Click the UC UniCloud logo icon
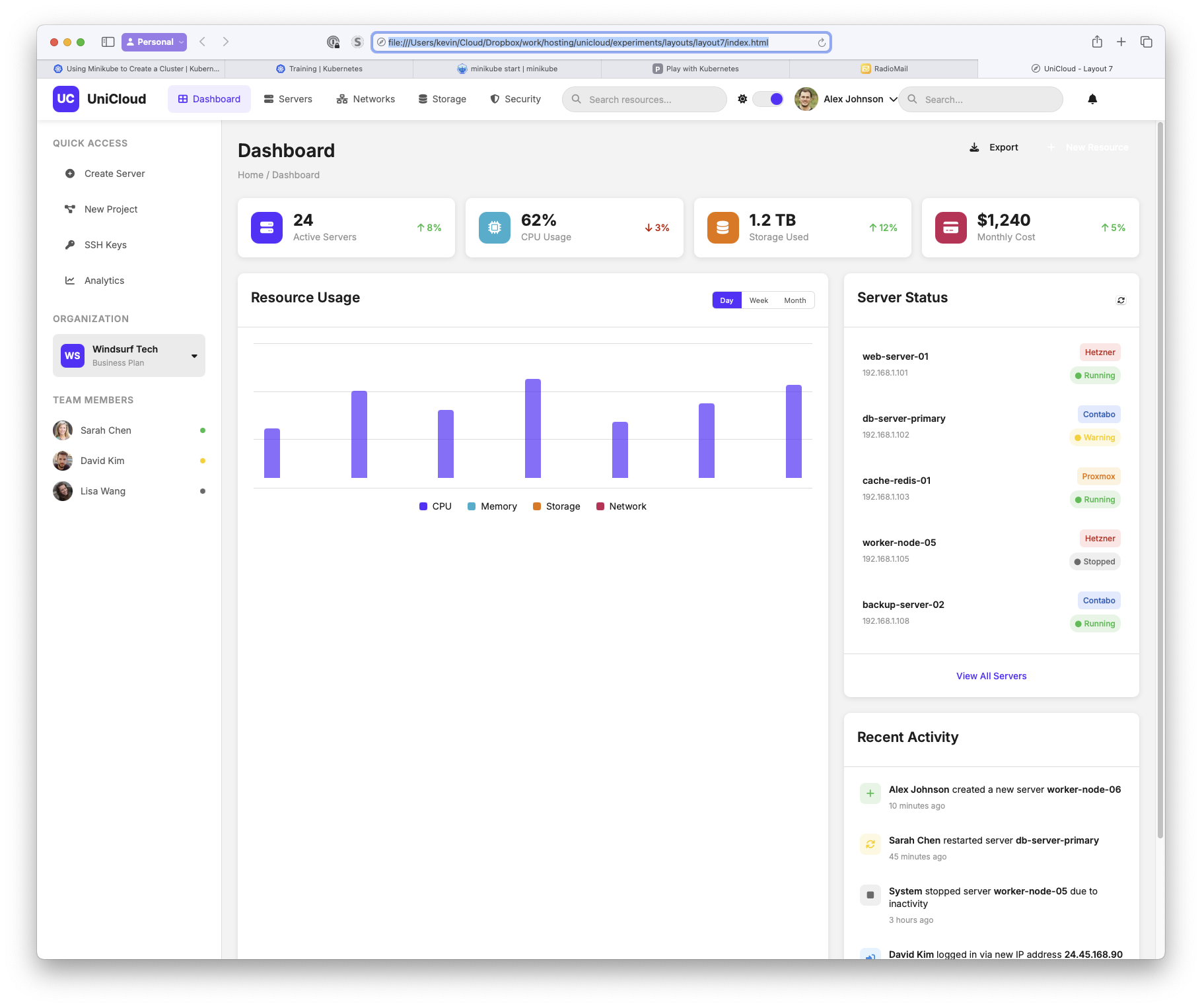The width and height of the screenshot is (1202, 1008). (x=66, y=99)
